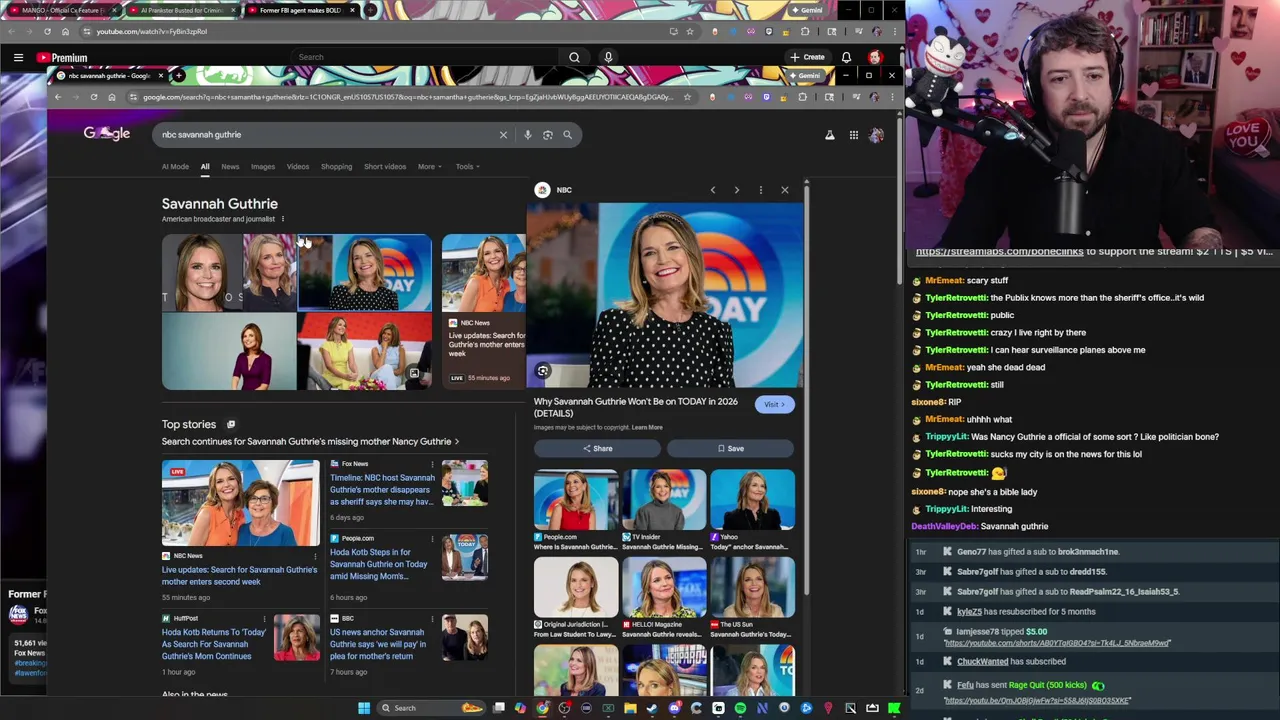
Task: Expand Search continues for Savannah Guthrie headline
Action: (310, 442)
